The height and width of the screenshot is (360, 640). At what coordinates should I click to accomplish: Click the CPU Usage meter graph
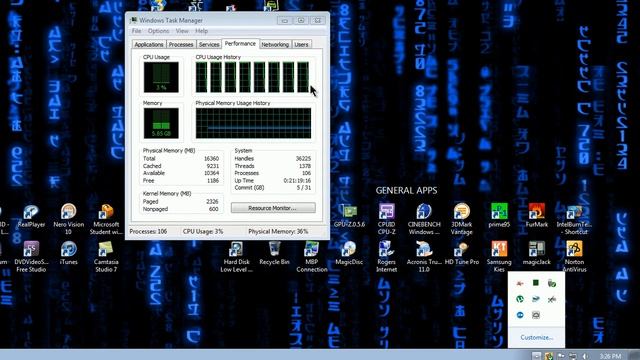(161, 77)
